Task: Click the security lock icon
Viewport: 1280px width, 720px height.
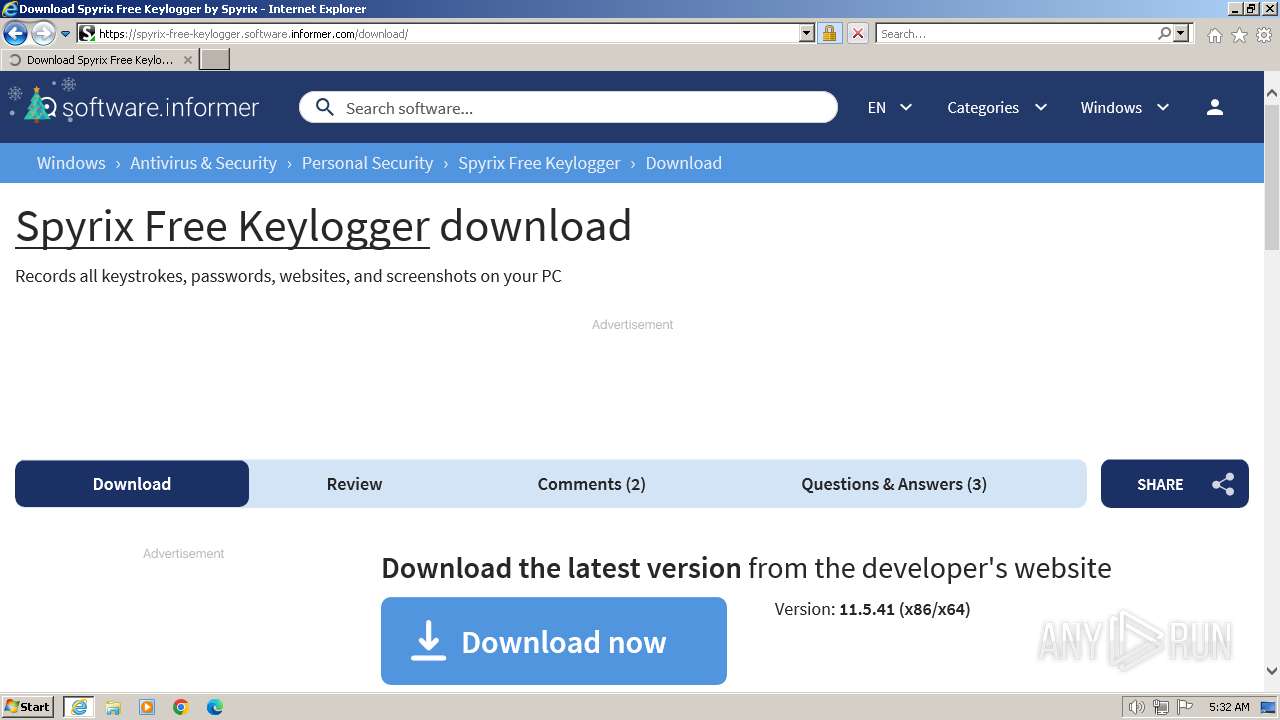Action: (829, 34)
